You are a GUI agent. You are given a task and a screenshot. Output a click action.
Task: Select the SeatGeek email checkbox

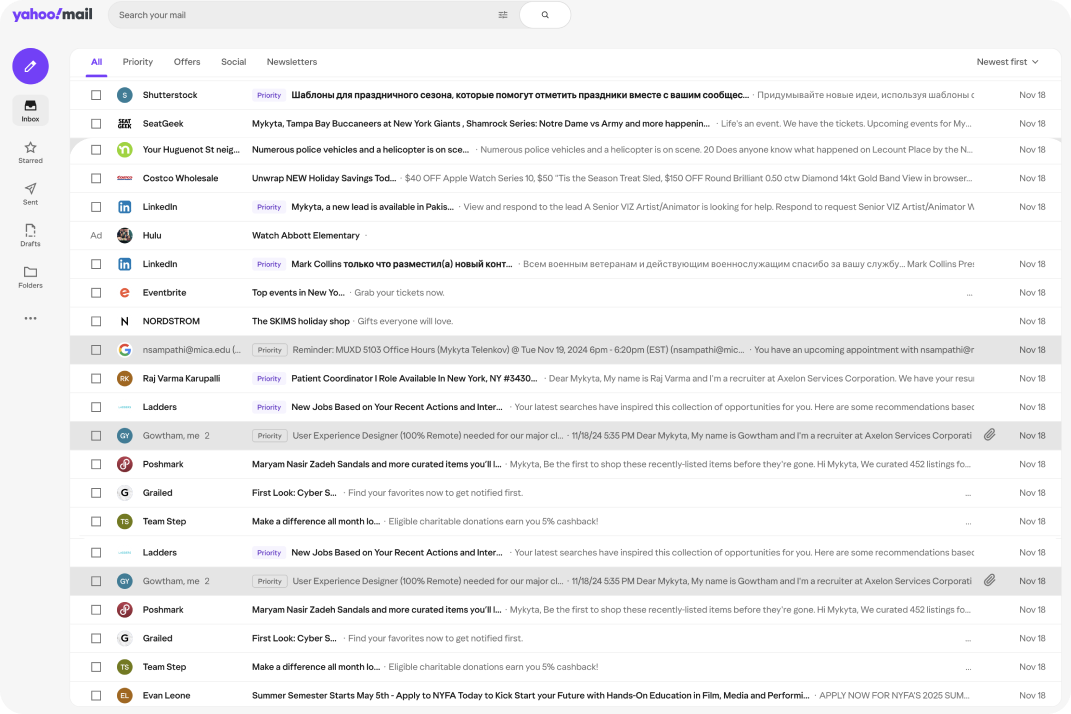point(96,124)
